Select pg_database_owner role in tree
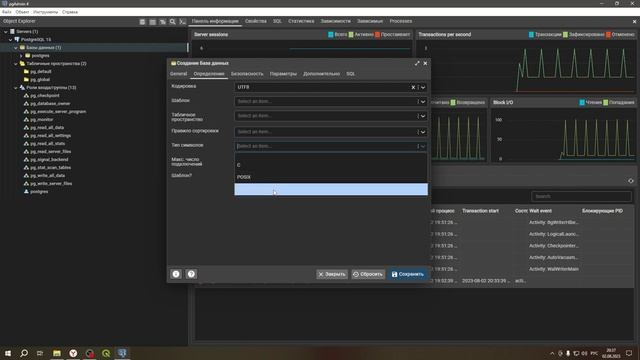 pyautogui.click(x=50, y=104)
